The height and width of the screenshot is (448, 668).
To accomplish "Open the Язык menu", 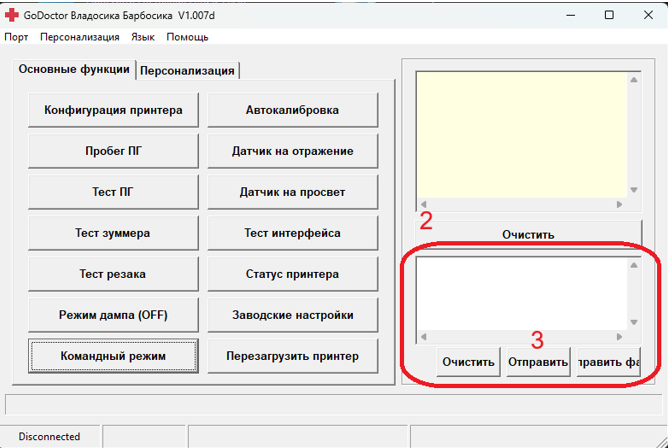I will 142,37.
